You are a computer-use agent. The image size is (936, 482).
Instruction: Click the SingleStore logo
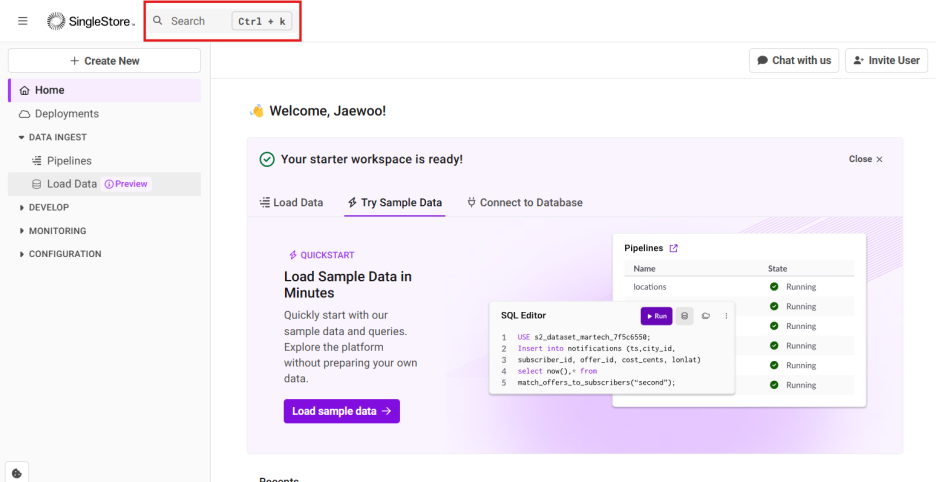point(91,22)
